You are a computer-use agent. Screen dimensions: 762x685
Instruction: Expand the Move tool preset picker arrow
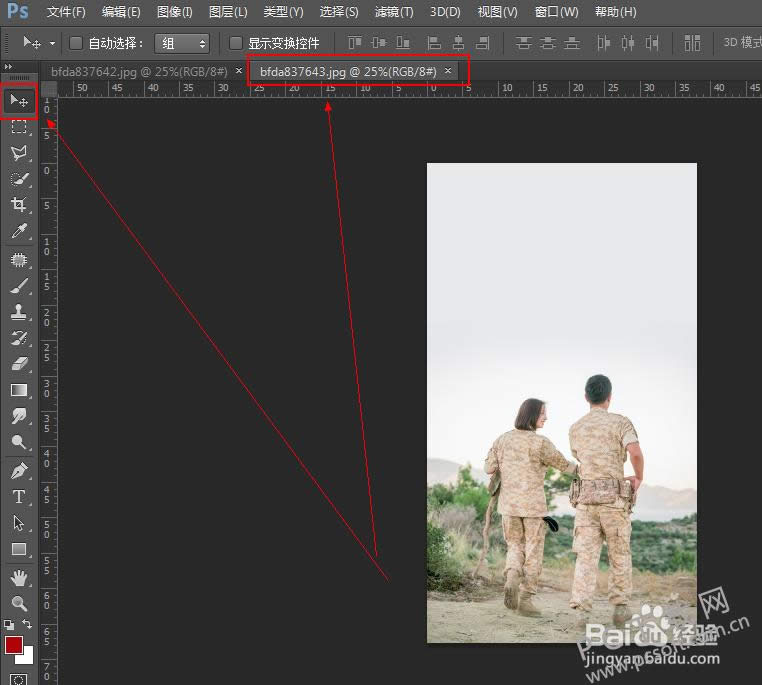[x=52, y=44]
